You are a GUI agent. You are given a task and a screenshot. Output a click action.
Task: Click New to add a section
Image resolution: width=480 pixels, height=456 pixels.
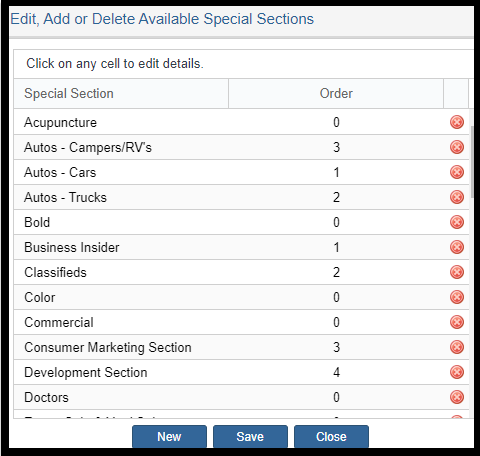(x=169, y=436)
